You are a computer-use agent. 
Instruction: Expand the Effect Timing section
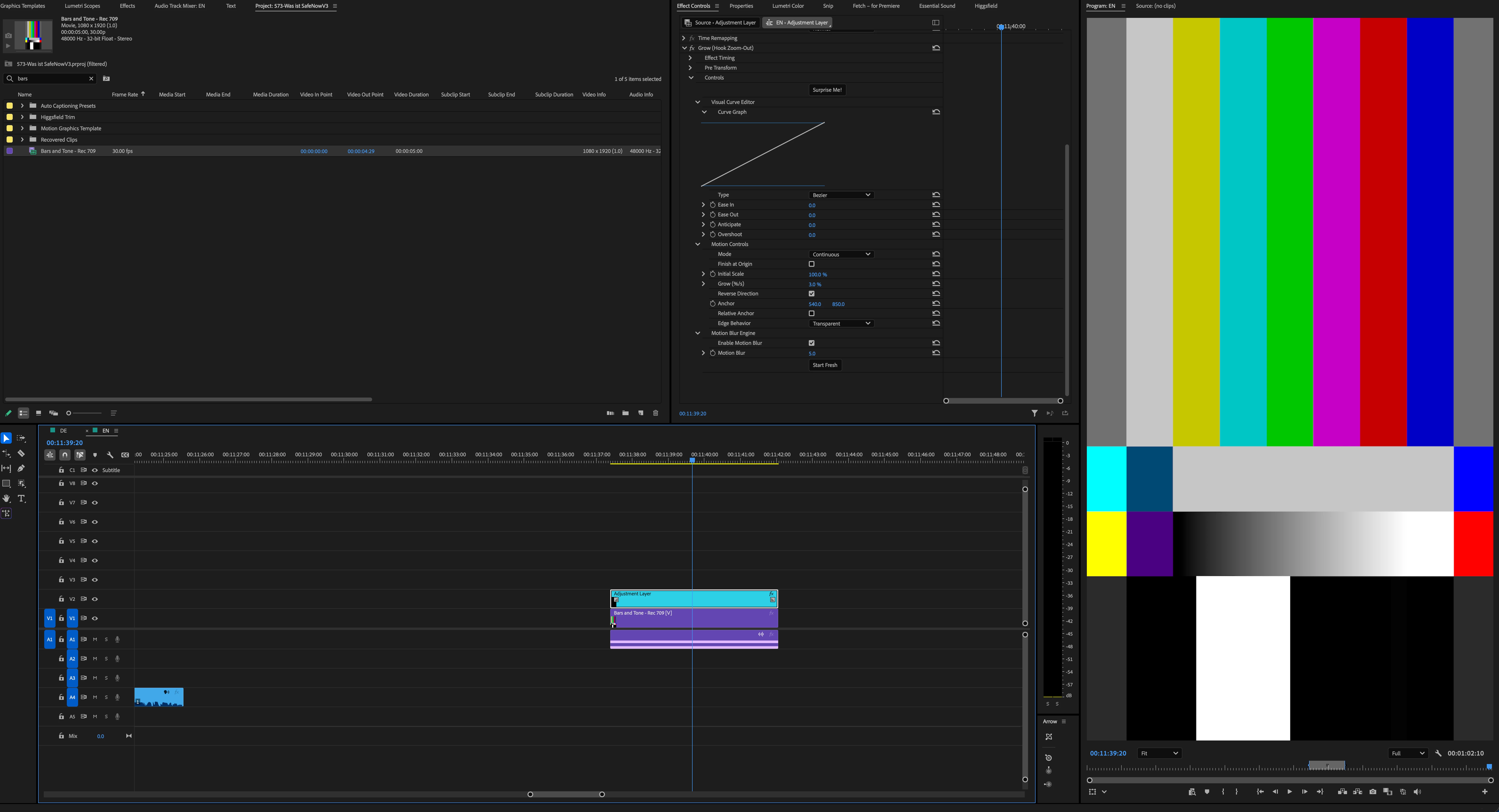(x=691, y=58)
